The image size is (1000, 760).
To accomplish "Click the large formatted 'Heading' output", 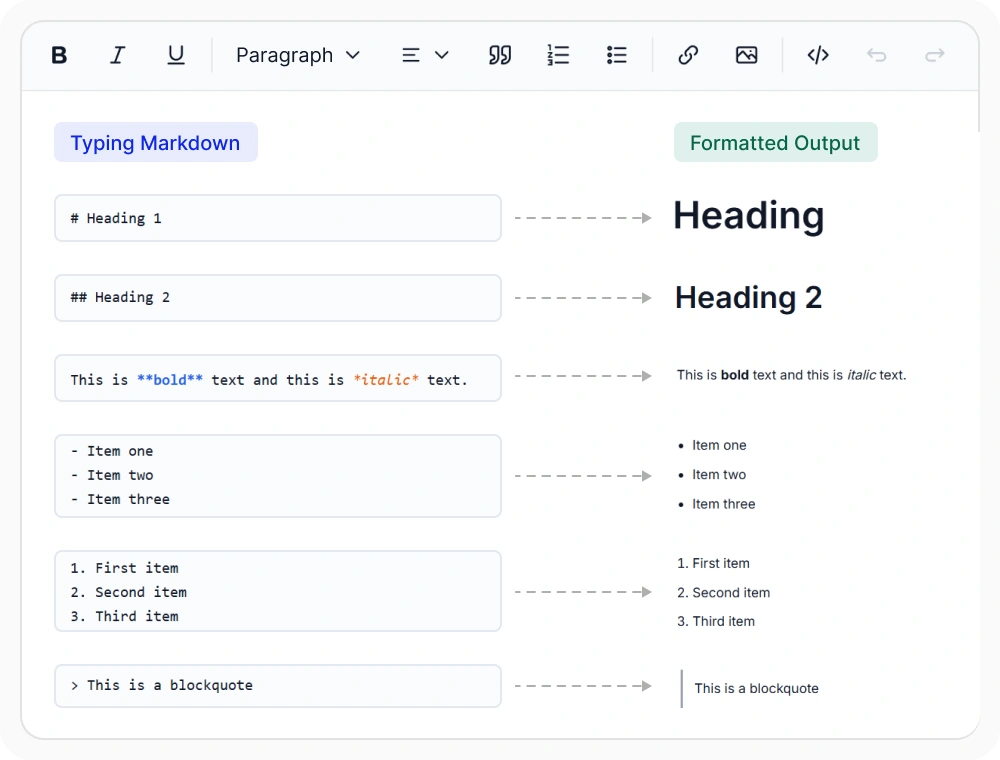I will pos(749,216).
